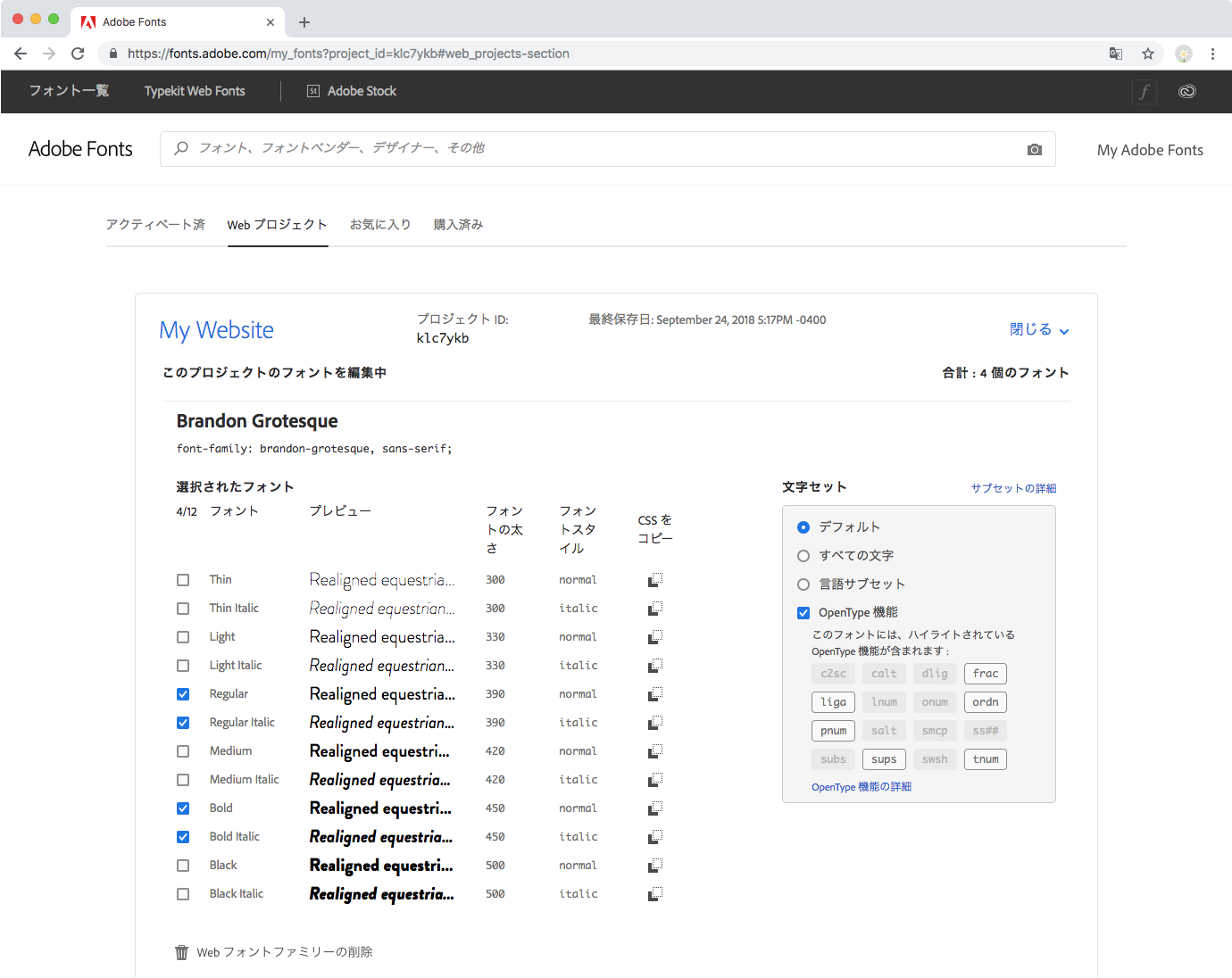Enable the Thin font checkbox
Screen dimensions: 1232x978
(183, 580)
